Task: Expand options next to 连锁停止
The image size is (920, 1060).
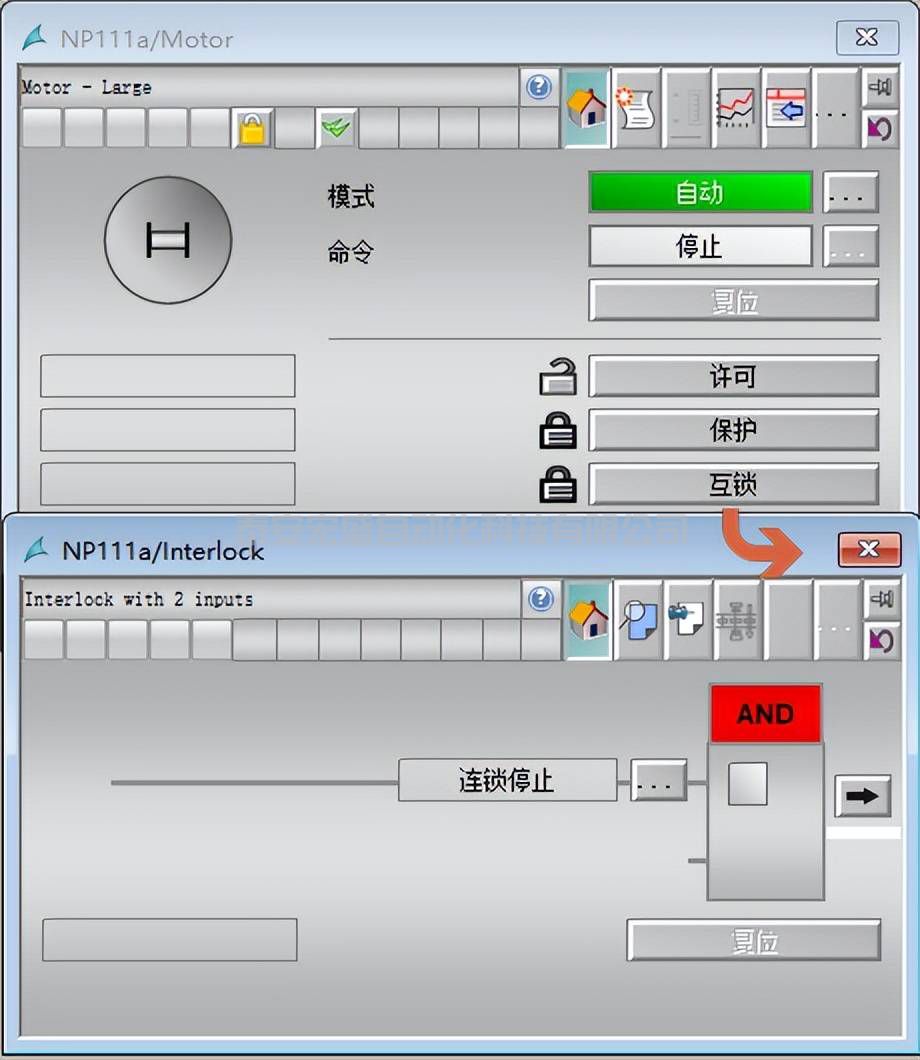Action: pos(658,781)
